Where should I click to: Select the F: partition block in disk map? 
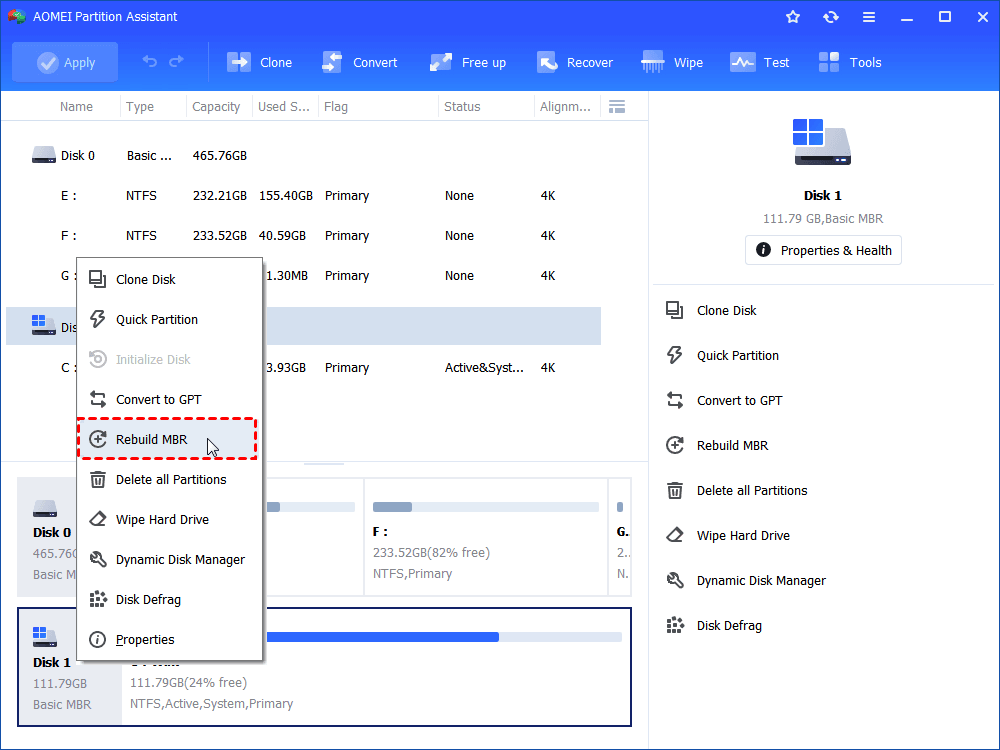[x=485, y=538]
